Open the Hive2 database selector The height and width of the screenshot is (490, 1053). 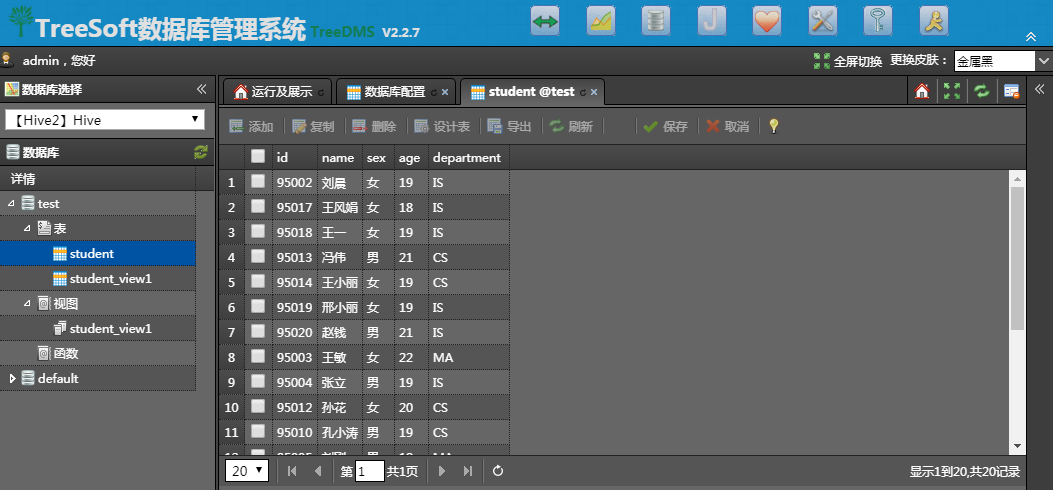(105, 120)
